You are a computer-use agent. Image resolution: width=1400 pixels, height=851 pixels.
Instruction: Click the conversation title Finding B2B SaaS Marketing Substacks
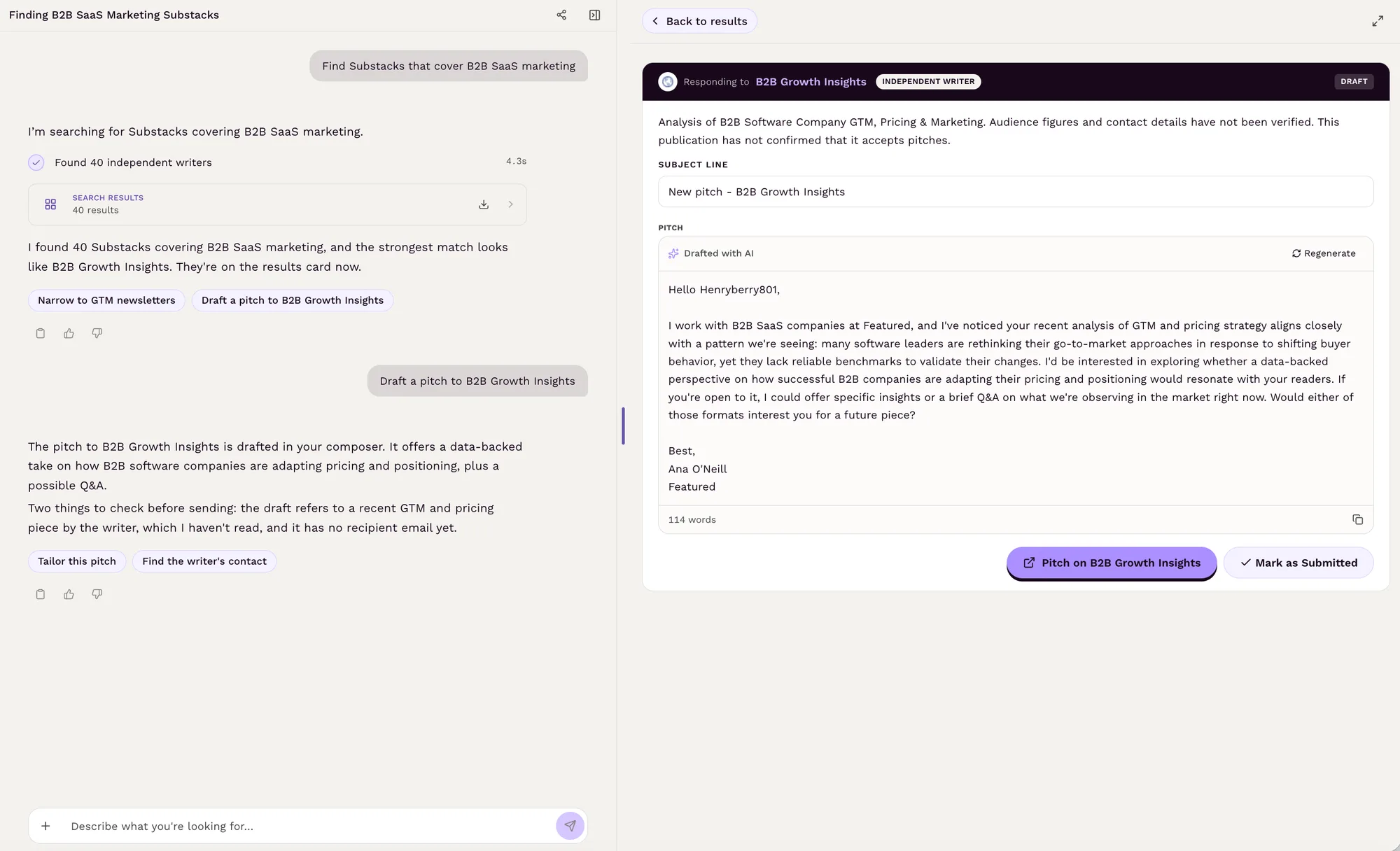point(114,15)
